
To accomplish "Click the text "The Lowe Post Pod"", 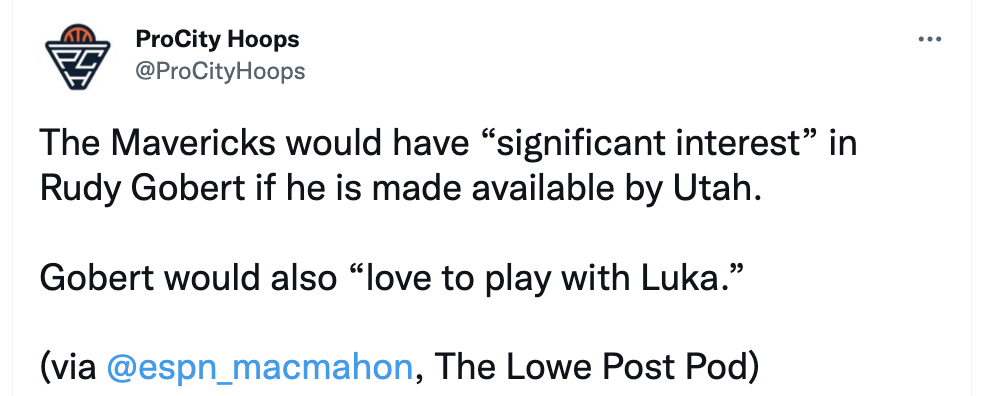I will click(596, 366).
